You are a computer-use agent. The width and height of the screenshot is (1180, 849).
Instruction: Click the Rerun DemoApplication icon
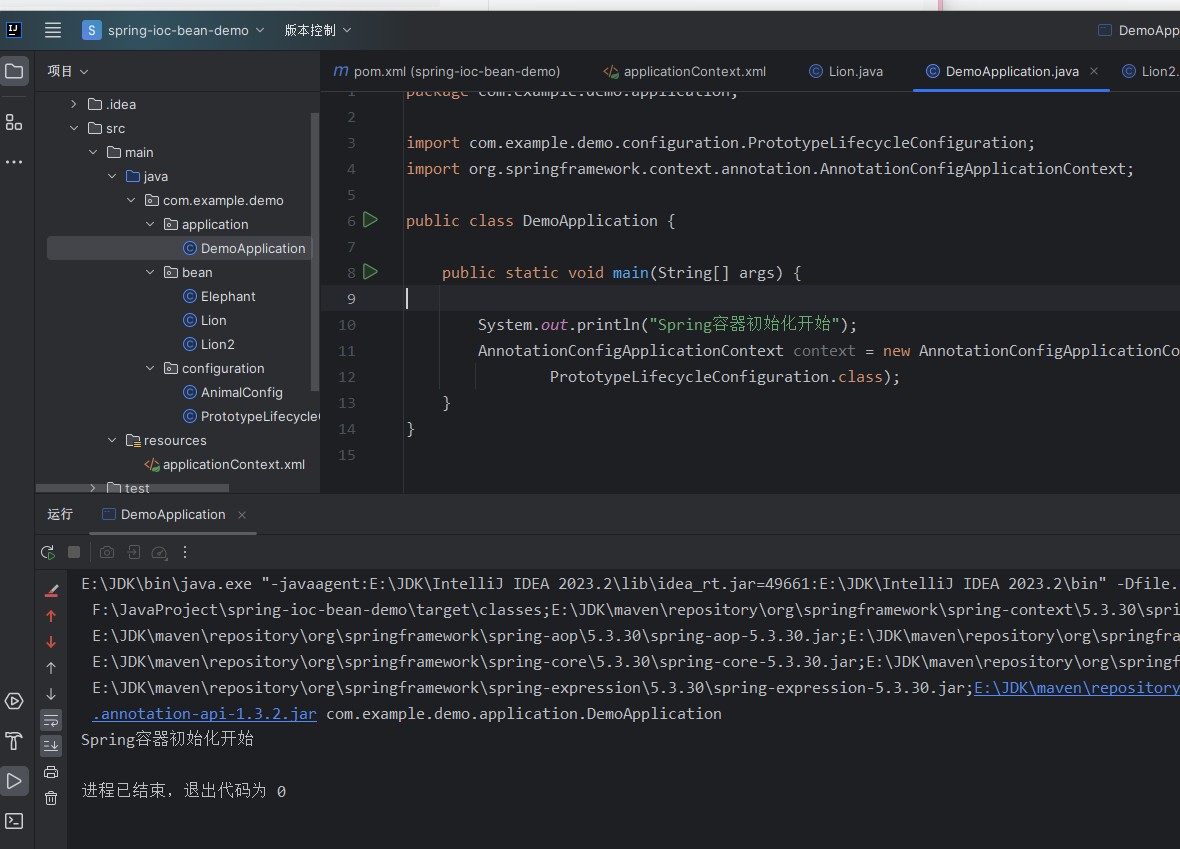click(47, 552)
